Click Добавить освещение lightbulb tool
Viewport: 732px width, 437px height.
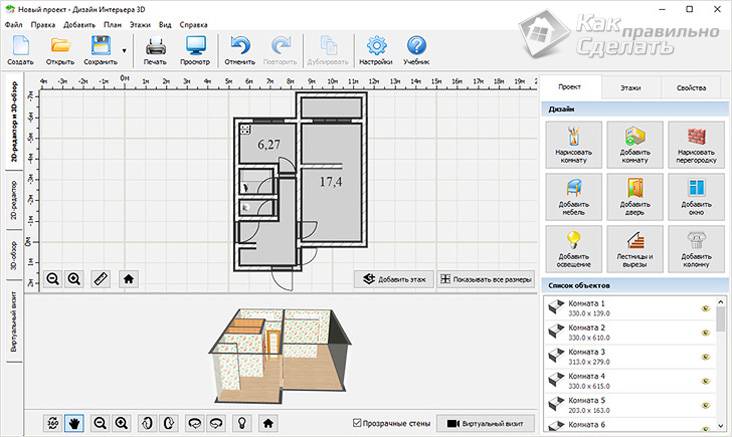pyautogui.click(x=574, y=249)
